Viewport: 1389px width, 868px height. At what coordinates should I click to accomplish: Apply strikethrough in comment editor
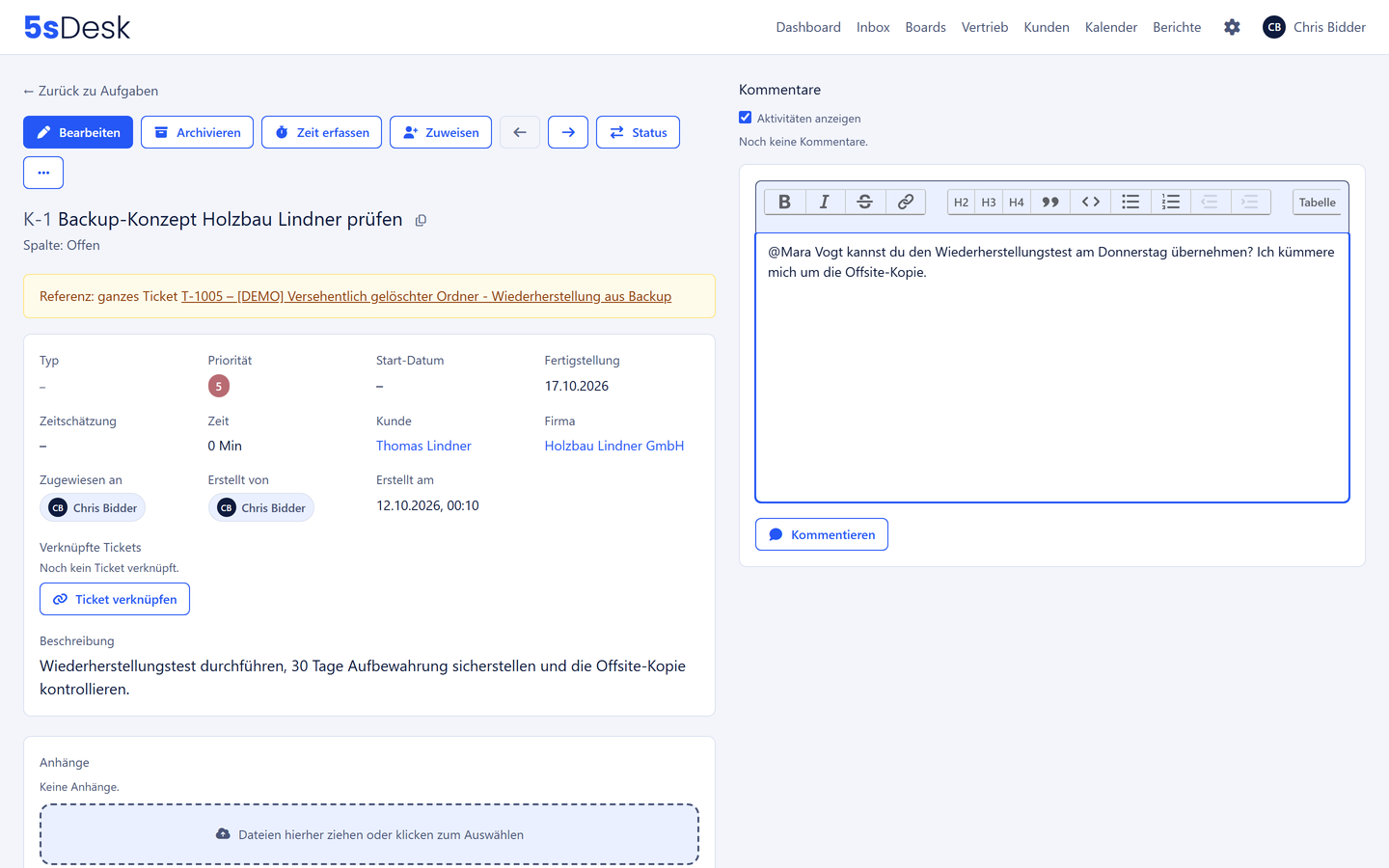tap(865, 202)
